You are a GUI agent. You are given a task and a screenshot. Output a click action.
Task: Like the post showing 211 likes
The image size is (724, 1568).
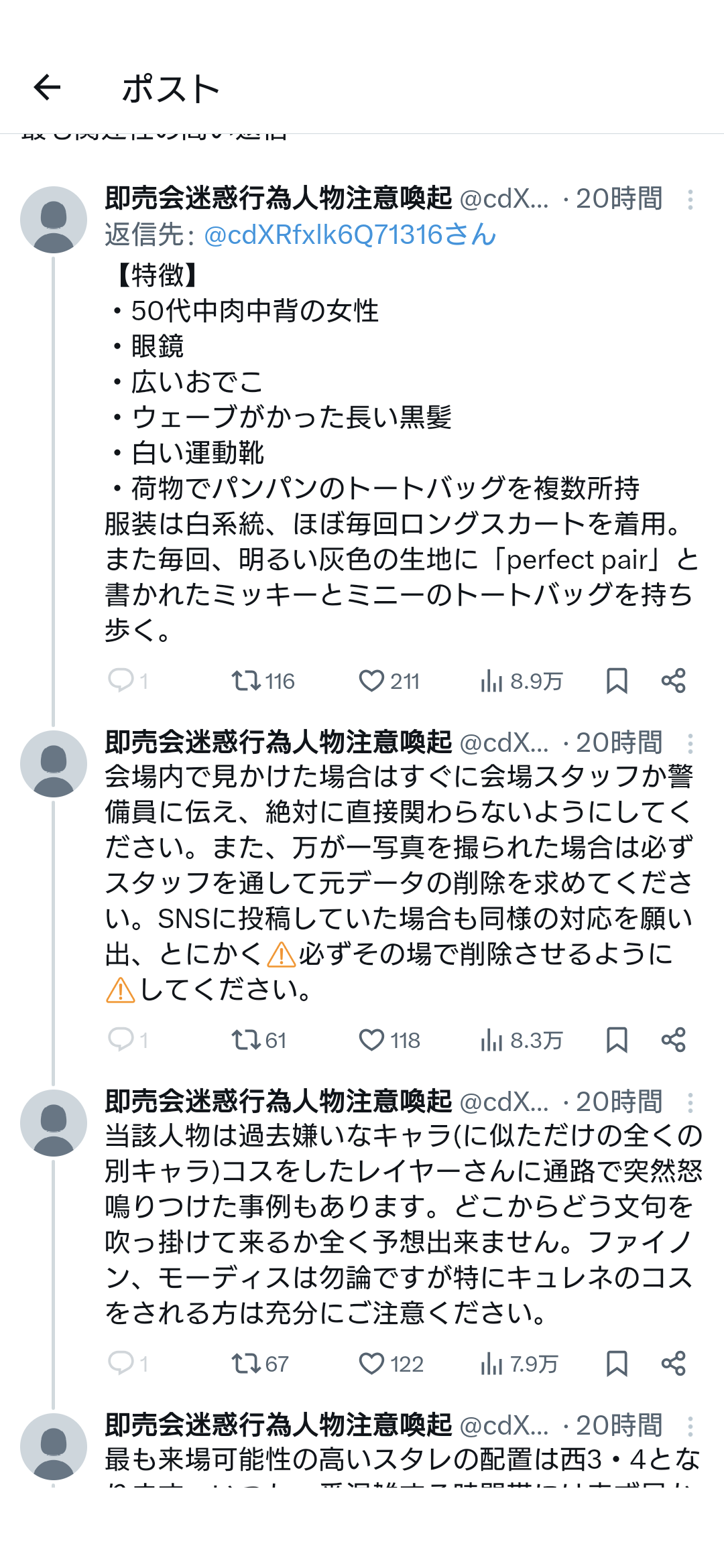tap(371, 681)
